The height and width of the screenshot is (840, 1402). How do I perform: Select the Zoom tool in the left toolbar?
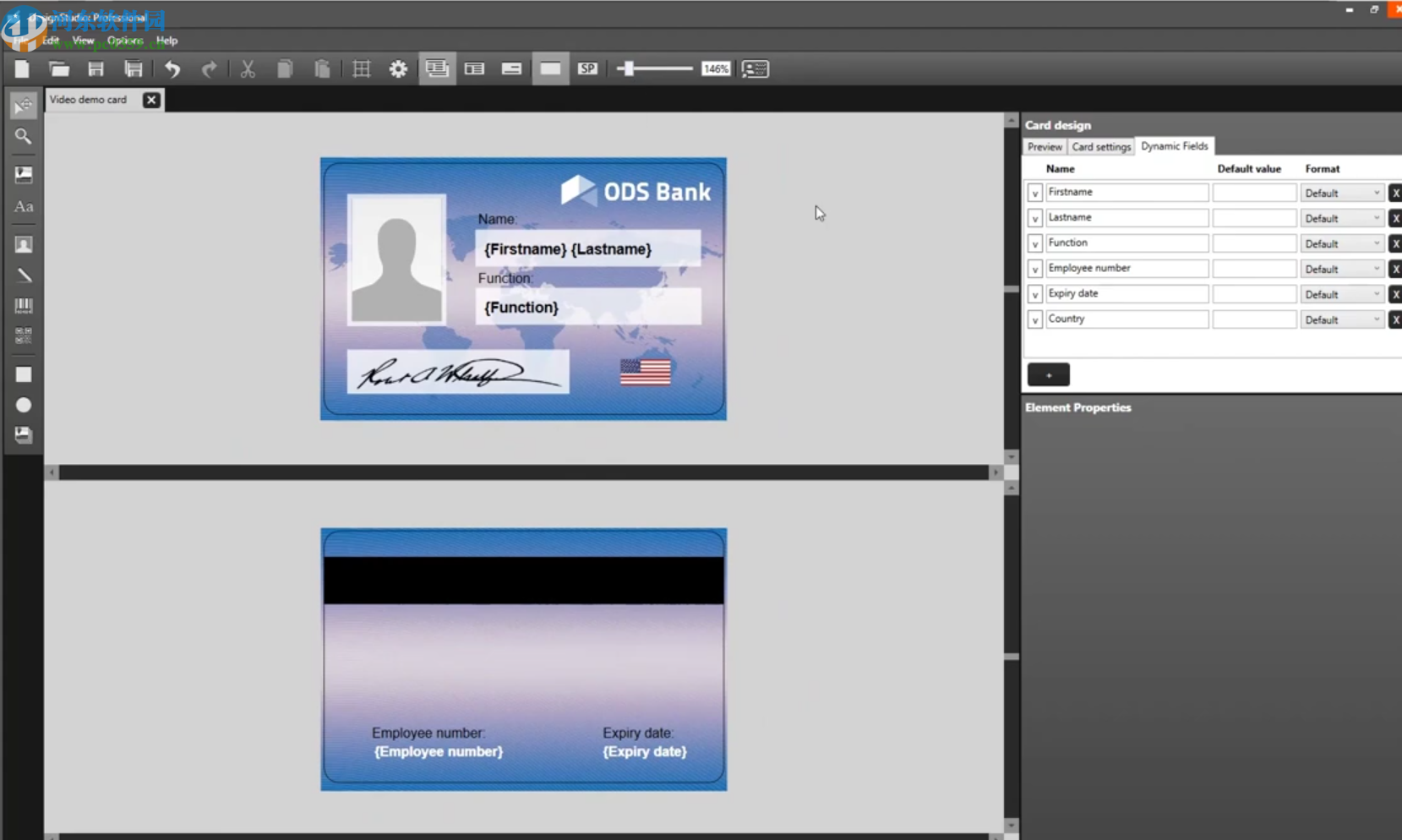click(23, 136)
